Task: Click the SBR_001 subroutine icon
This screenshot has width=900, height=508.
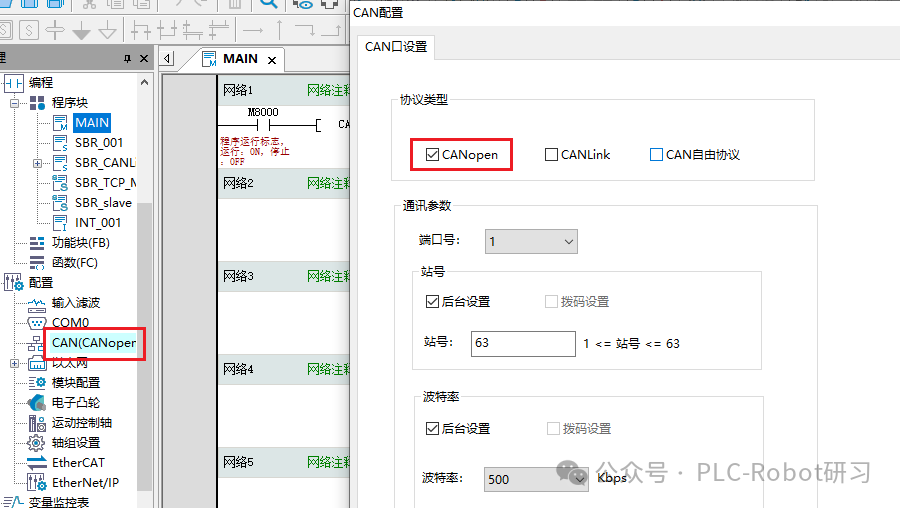Action: [x=60, y=143]
